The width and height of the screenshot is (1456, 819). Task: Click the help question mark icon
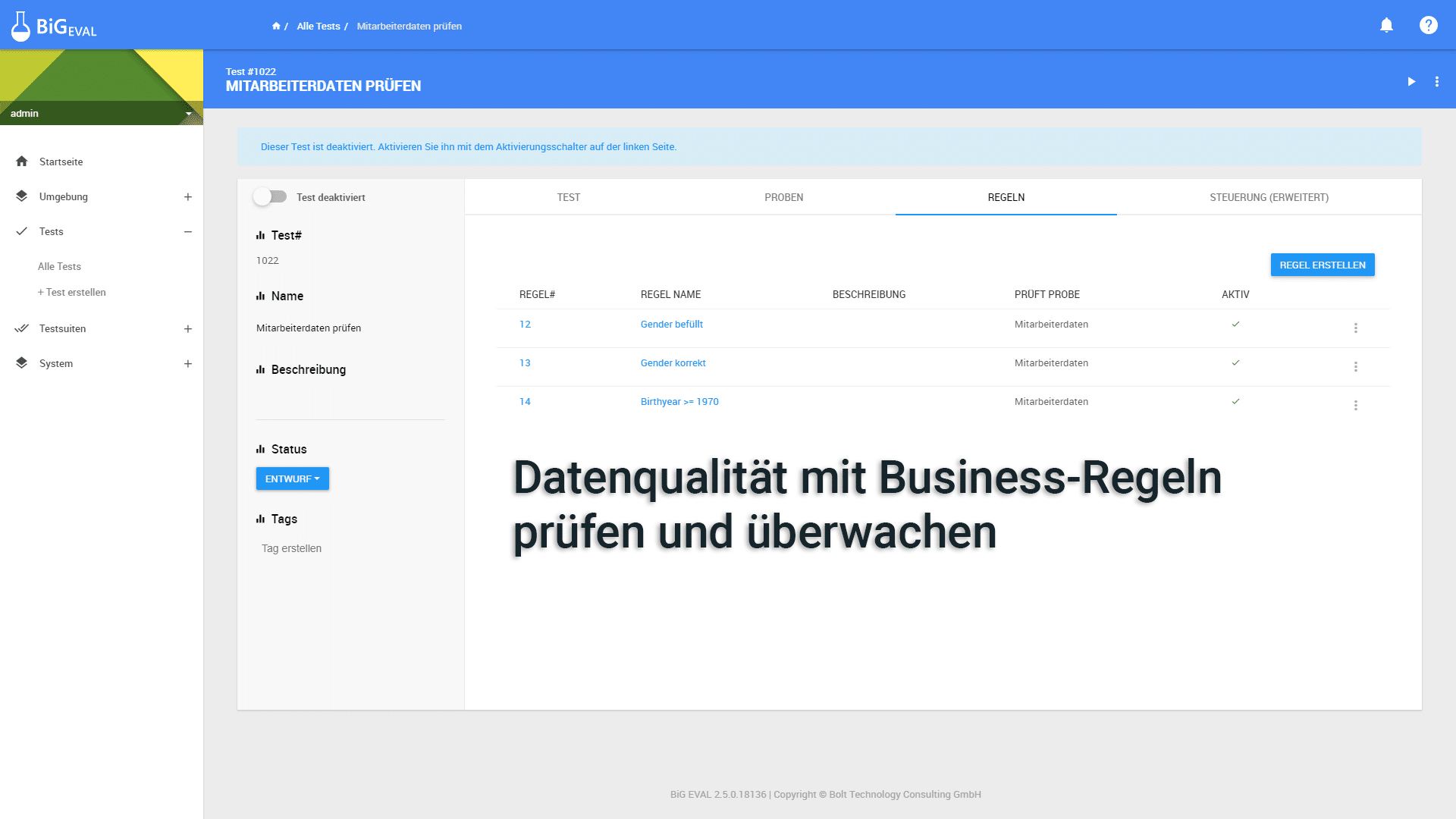pyautogui.click(x=1428, y=25)
